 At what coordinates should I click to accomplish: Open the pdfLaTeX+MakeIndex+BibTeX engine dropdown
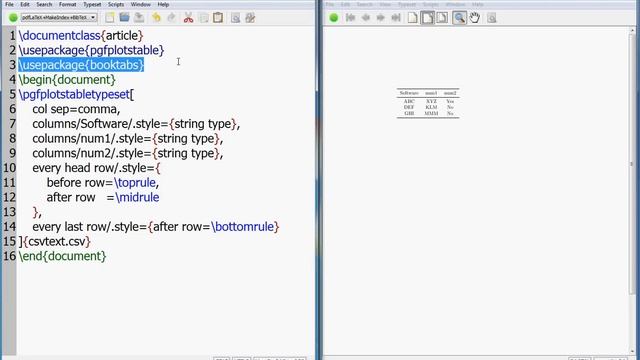pyautogui.click(x=59, y=18)
